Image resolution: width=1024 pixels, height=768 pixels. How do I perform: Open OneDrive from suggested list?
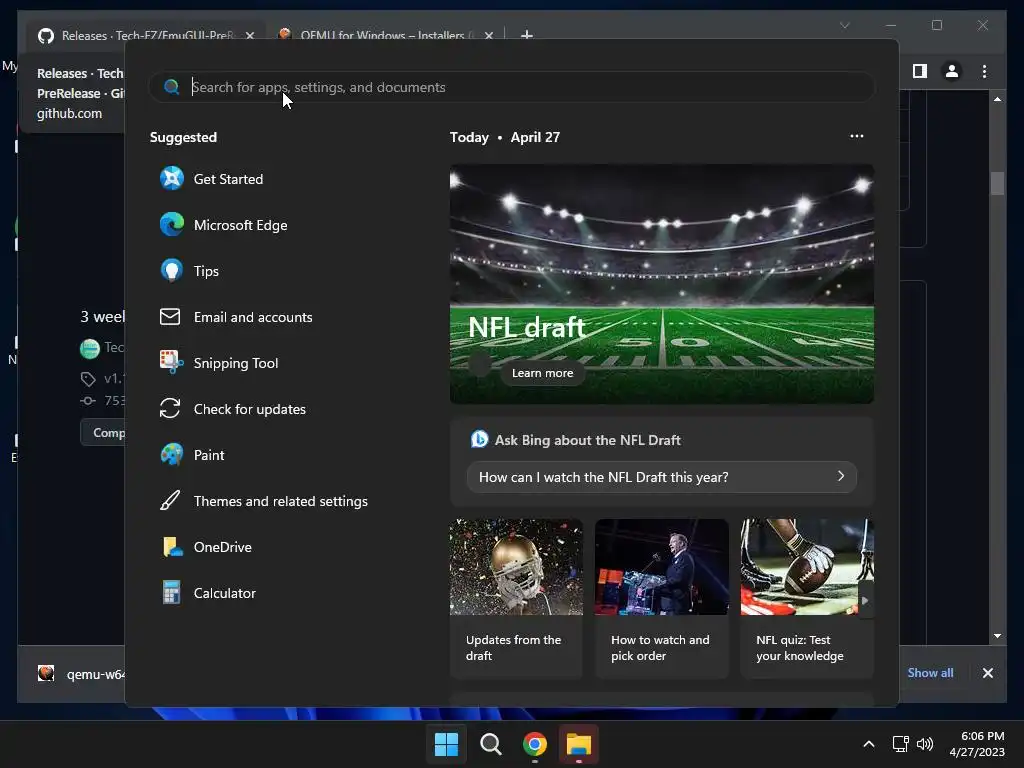pos(206,547)
